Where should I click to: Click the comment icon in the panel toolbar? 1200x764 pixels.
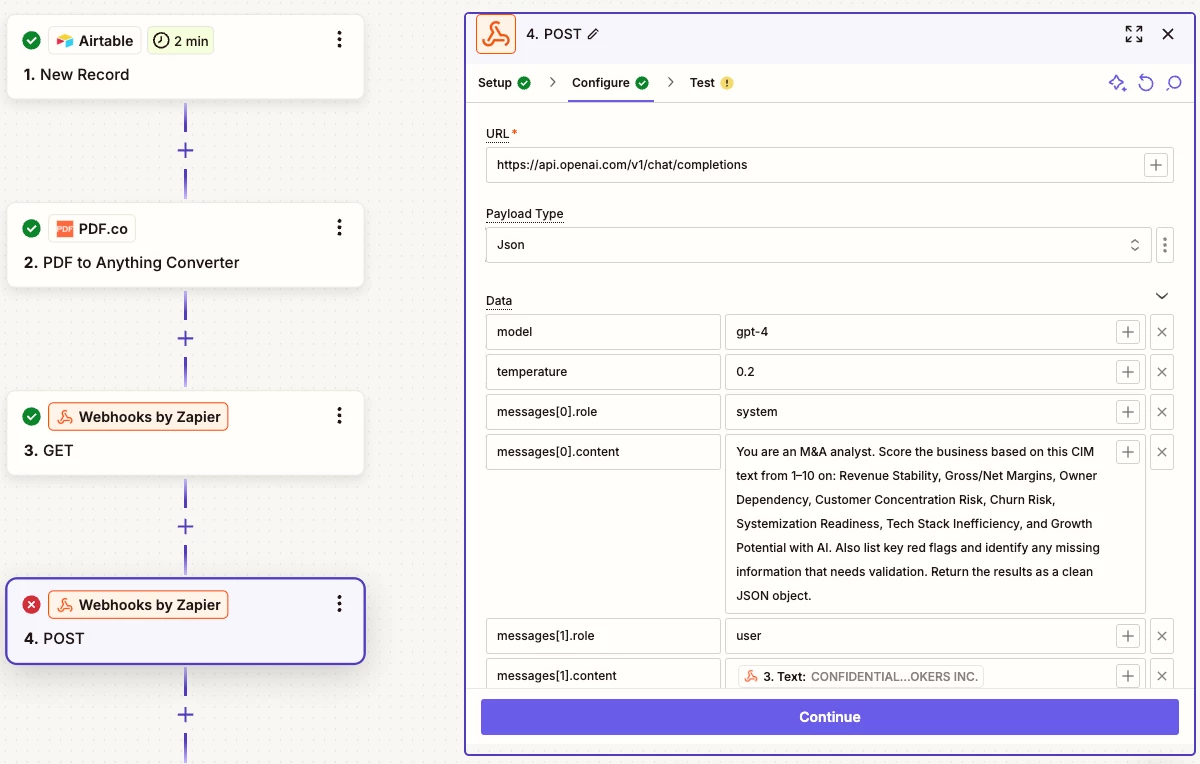[x=1174, y=83]
